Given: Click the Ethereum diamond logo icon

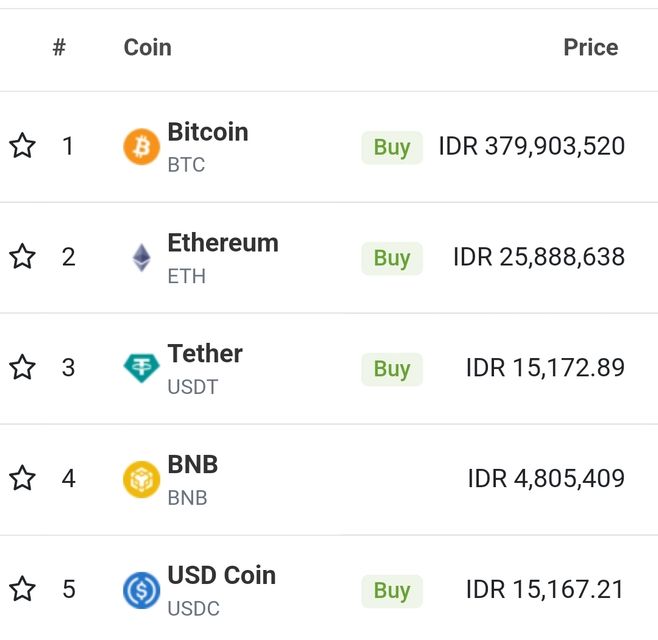Looking at the screenshot, I should click(x=141, y=258).
